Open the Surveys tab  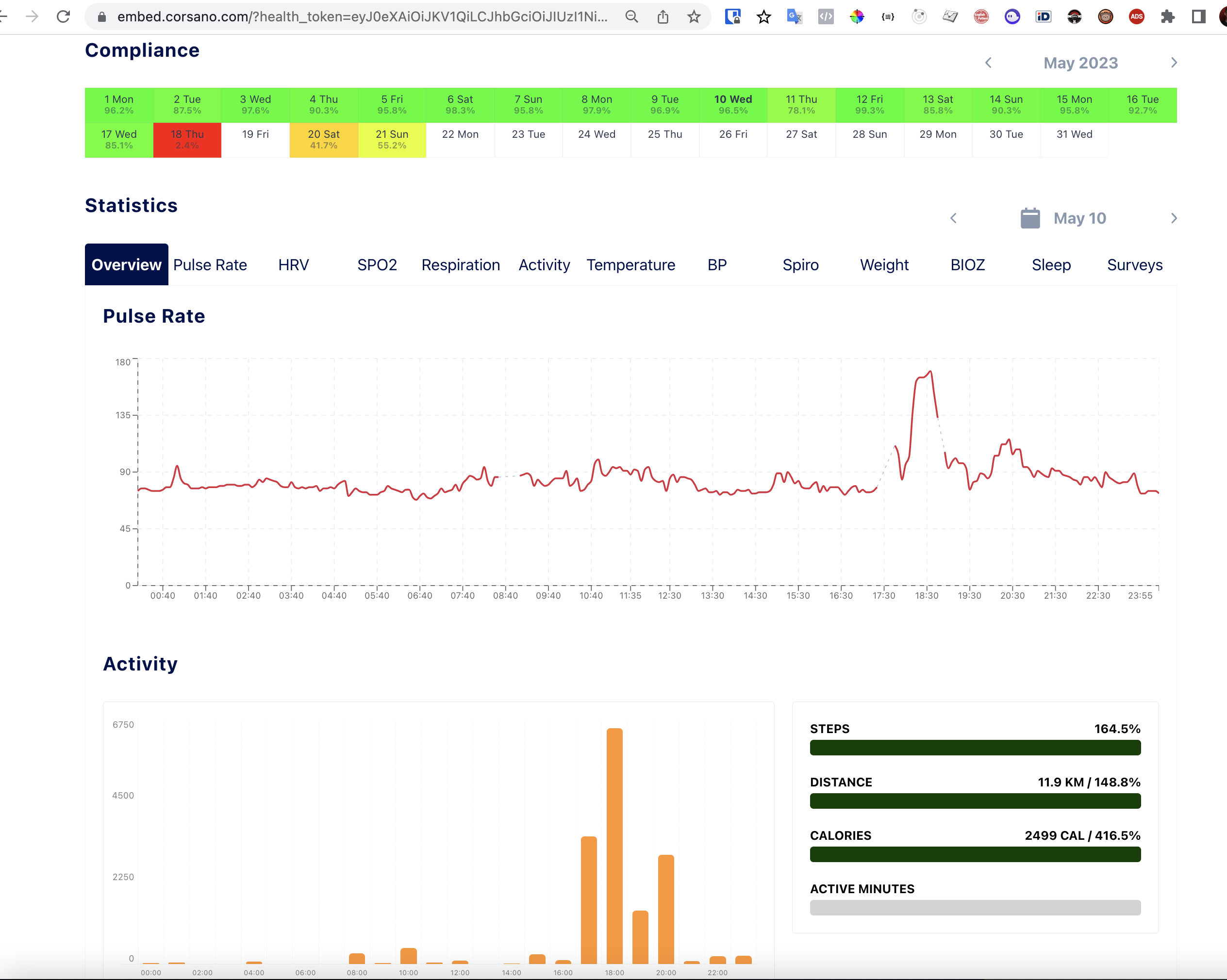coord(1135,264)
